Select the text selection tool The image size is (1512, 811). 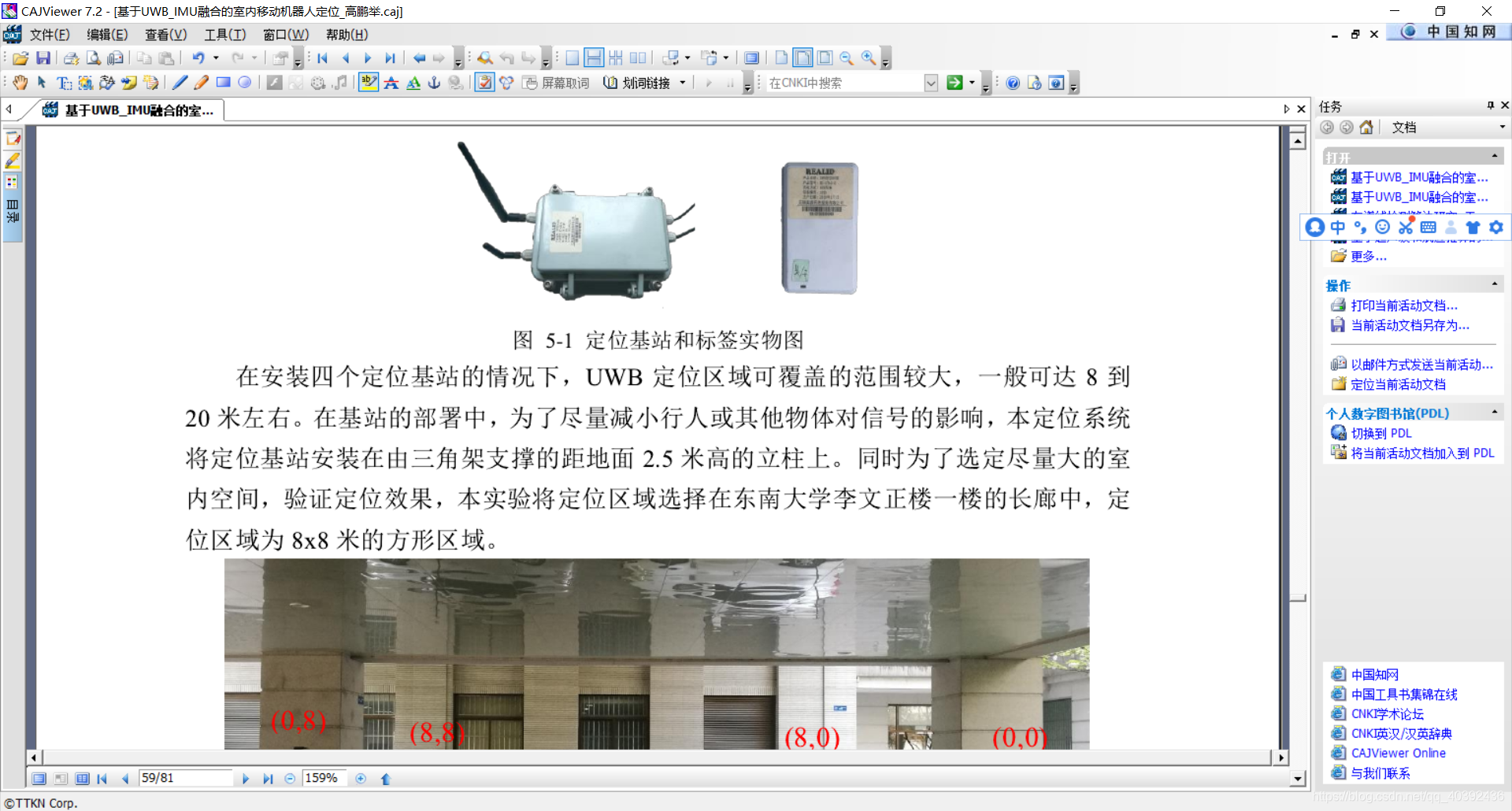[x=64, y=83]
